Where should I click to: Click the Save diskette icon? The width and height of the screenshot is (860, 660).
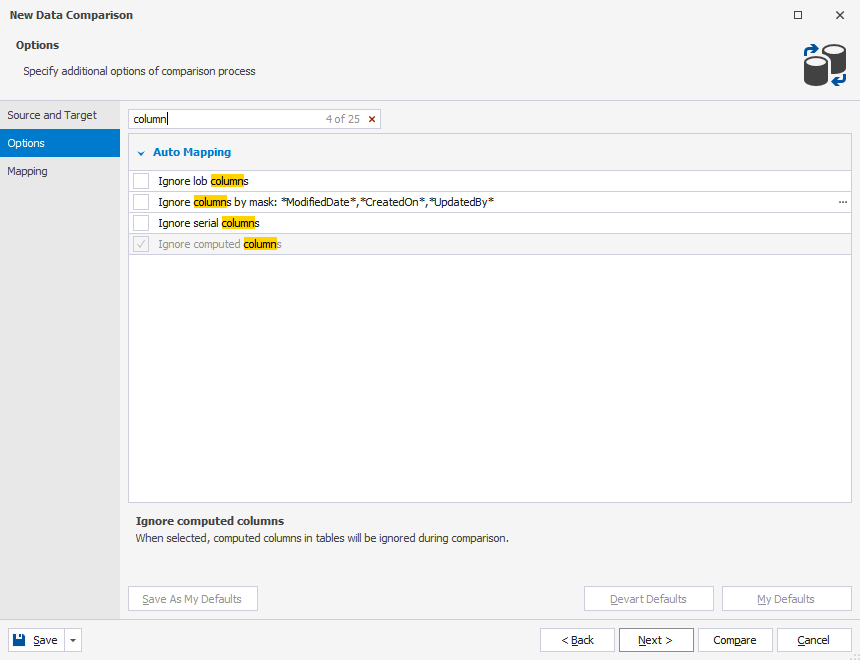(18, 639)
